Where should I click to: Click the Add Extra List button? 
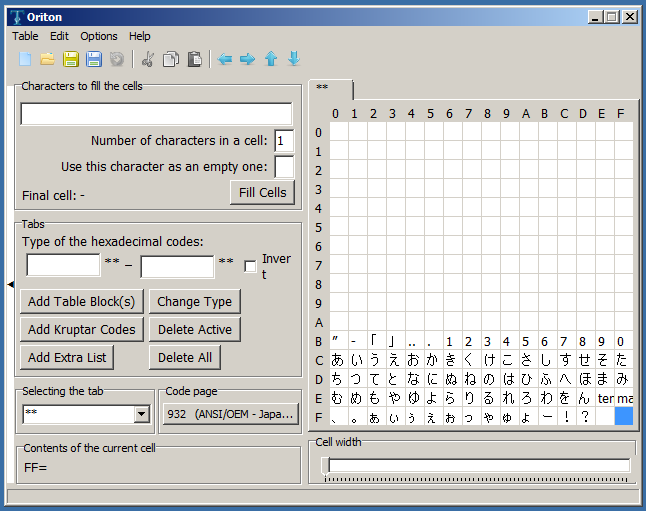pos(67,358)
